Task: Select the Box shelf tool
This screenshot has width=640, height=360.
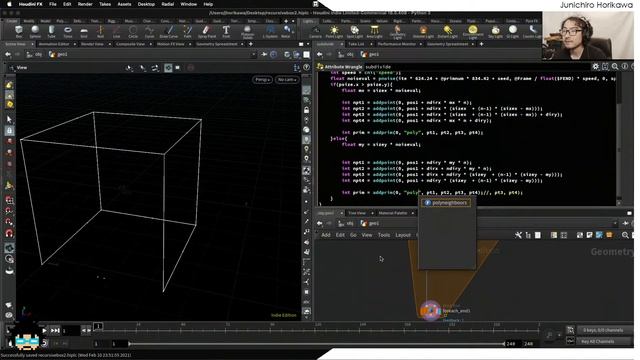Action: coord(19,31)
